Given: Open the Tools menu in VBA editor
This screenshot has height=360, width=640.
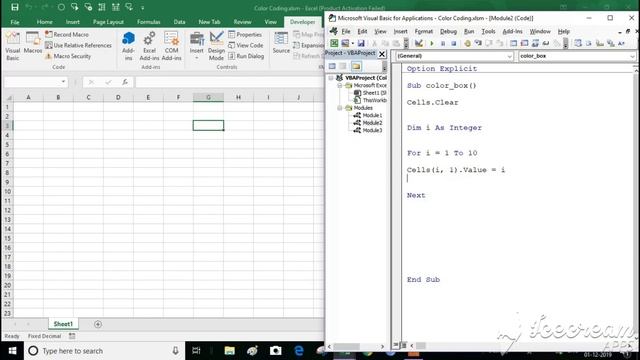Looking at the screenshot, I should (x=488, y=31).
